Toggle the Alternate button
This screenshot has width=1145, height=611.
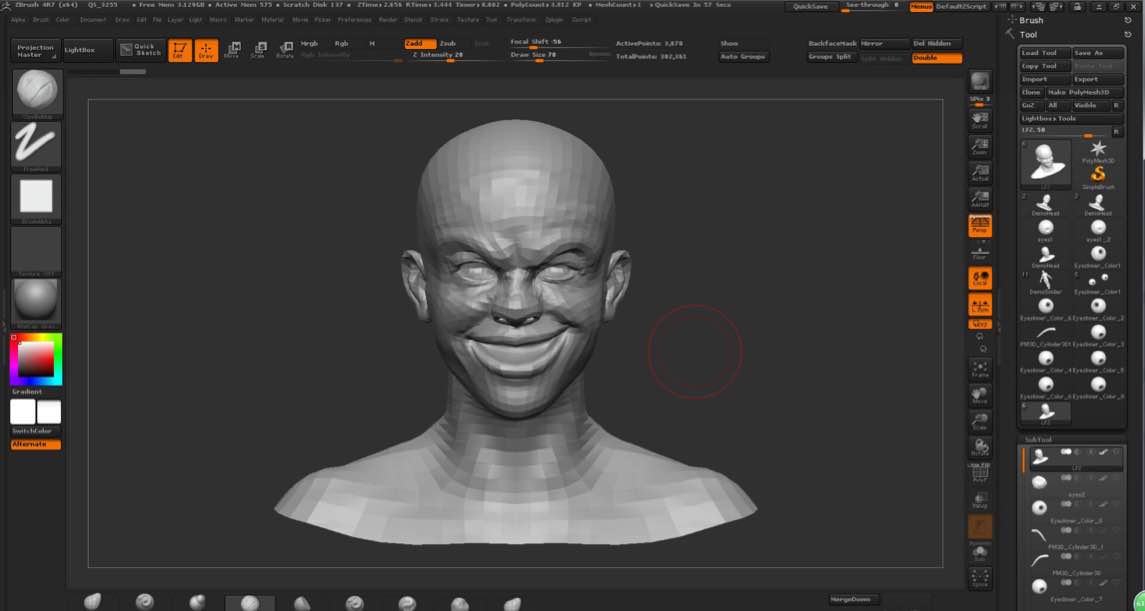[36, 445]
